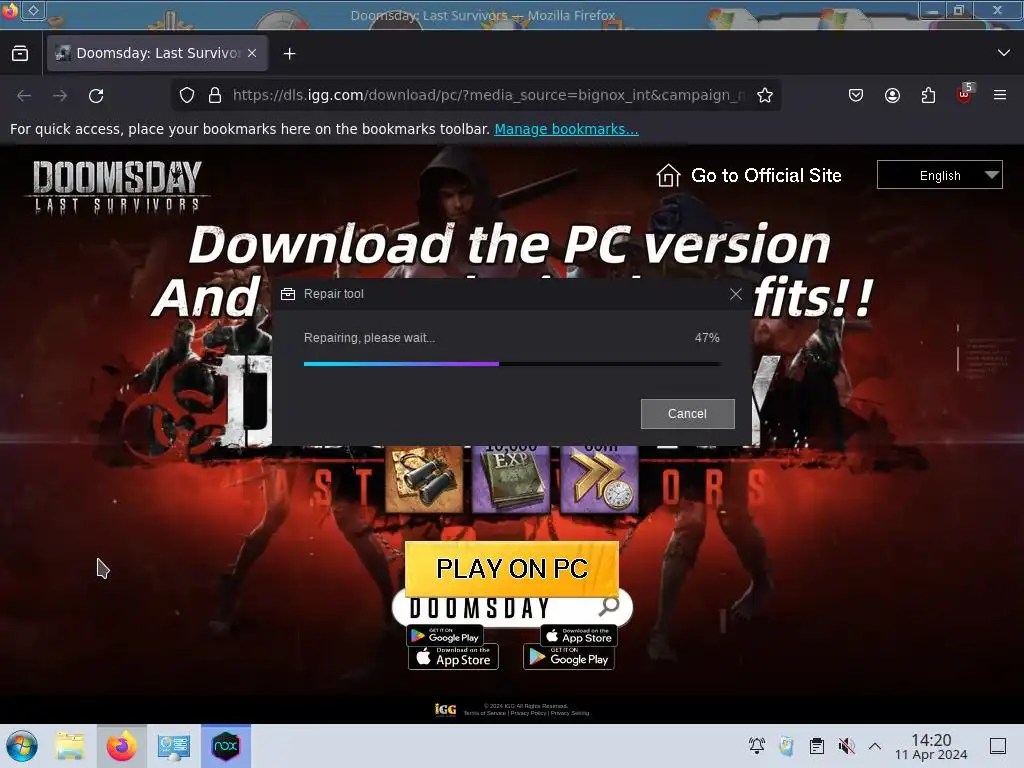Click the Doomsday Last Survivors logo

click(117, 187)
